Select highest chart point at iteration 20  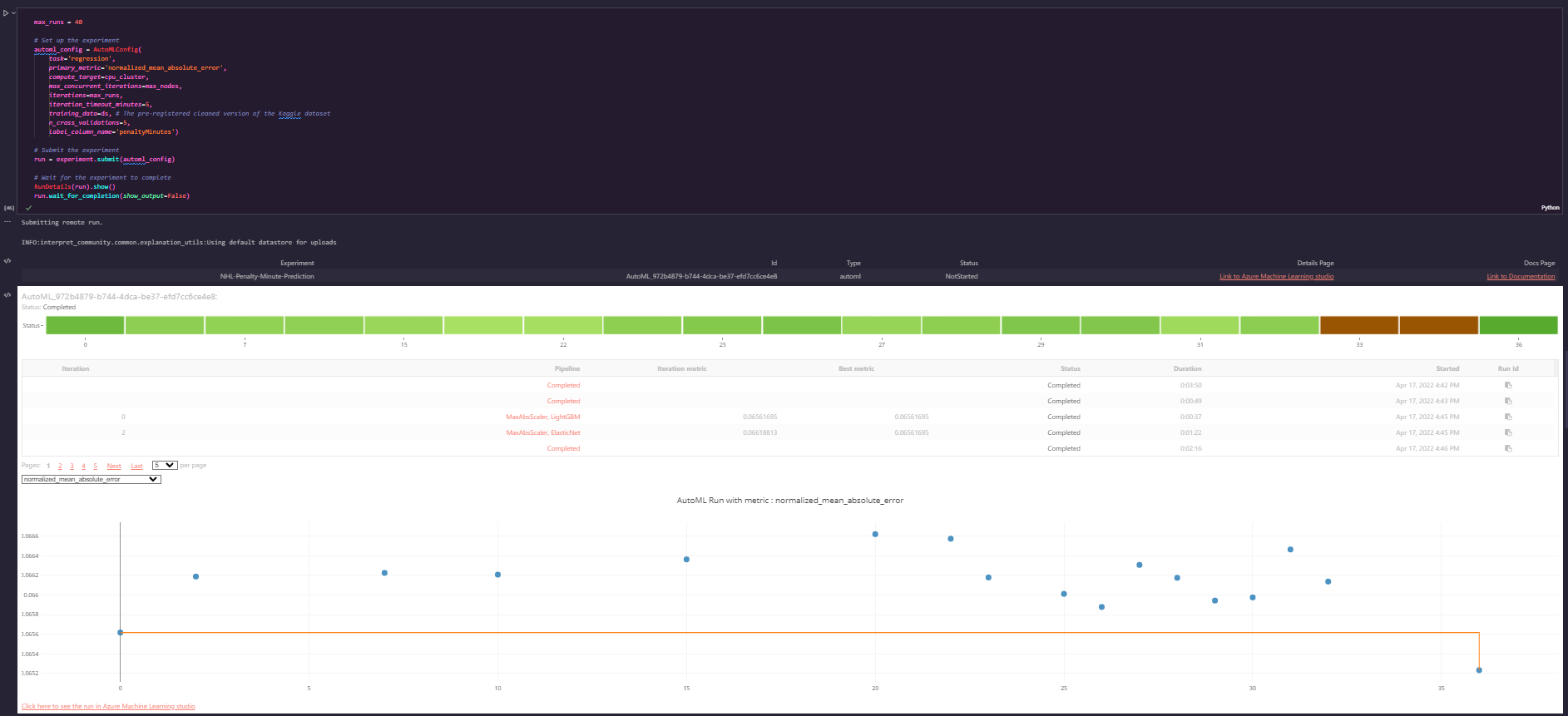pyautogui.click(x=875, y=534)
